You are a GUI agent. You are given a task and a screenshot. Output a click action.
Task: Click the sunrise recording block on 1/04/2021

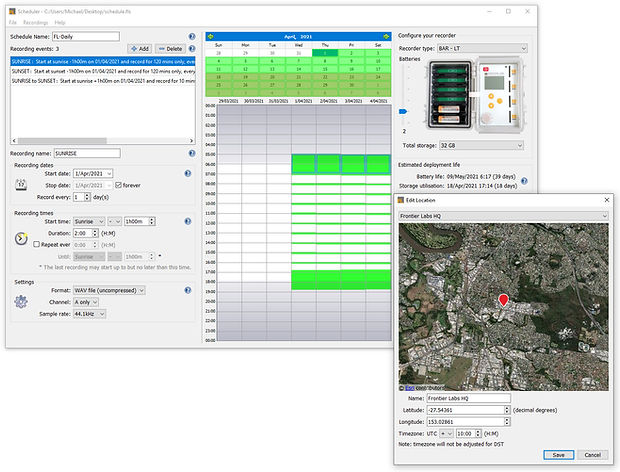[x=303, y=164]
